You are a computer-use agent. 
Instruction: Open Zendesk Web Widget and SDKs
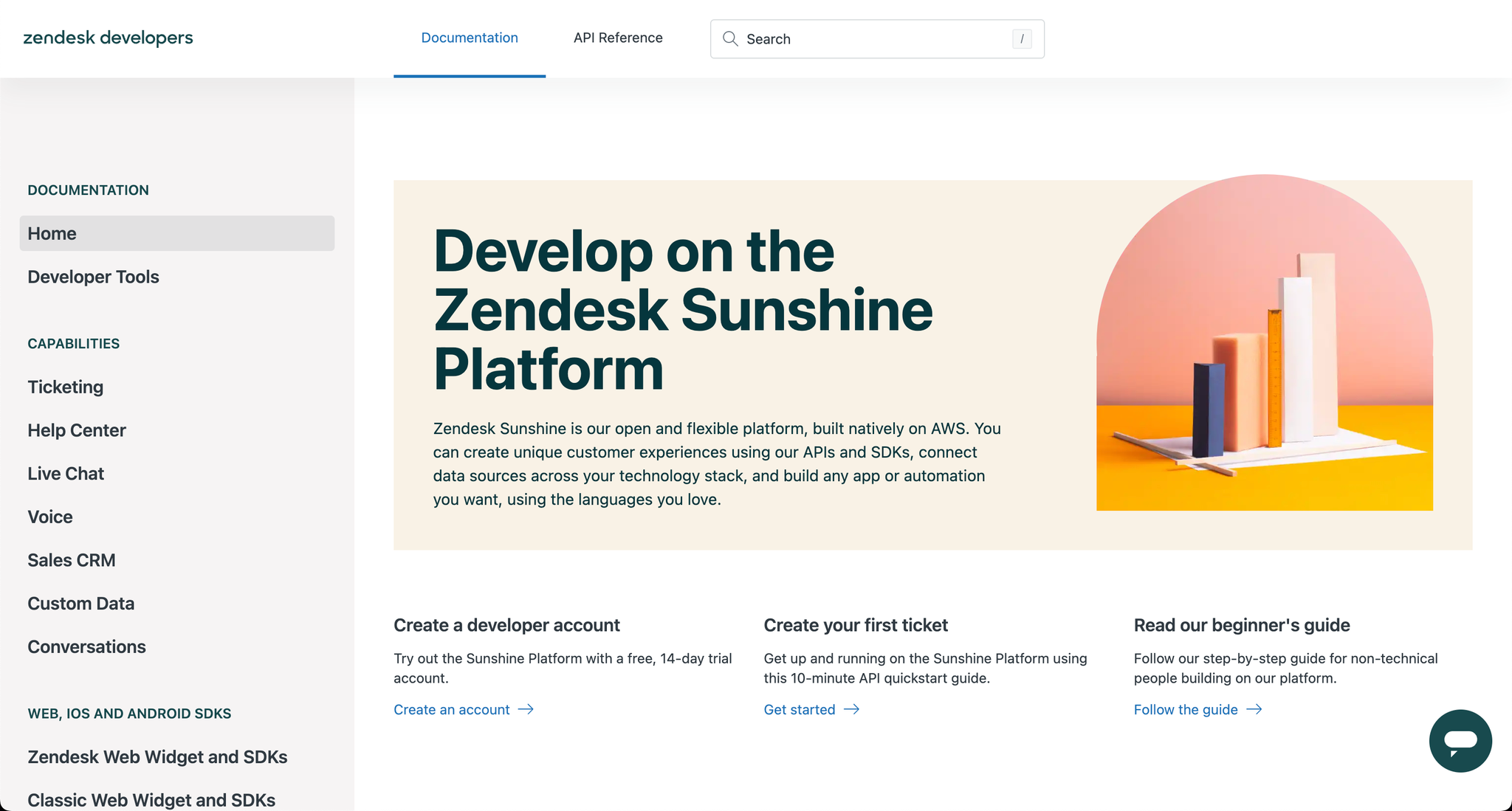[x=157, y=757]
